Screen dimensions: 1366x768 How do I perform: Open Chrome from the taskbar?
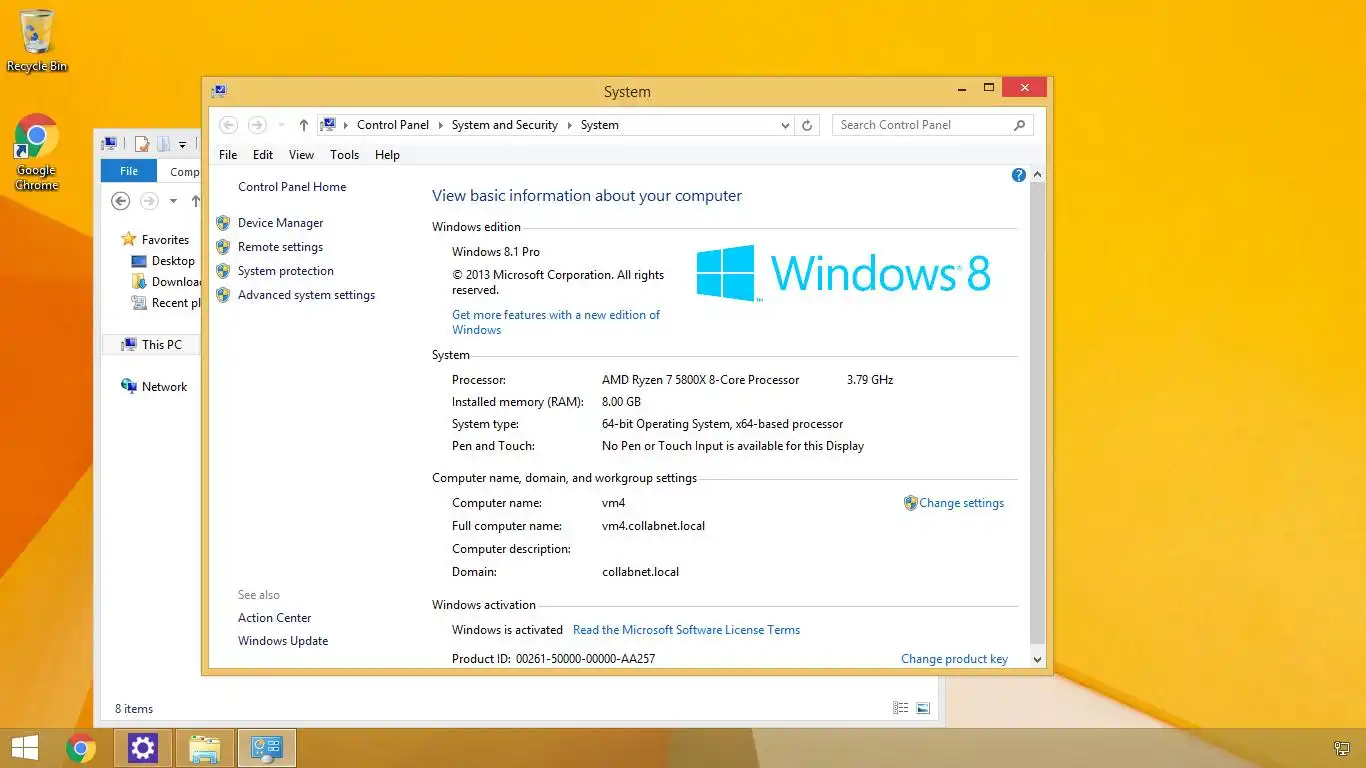coord(81,748)
